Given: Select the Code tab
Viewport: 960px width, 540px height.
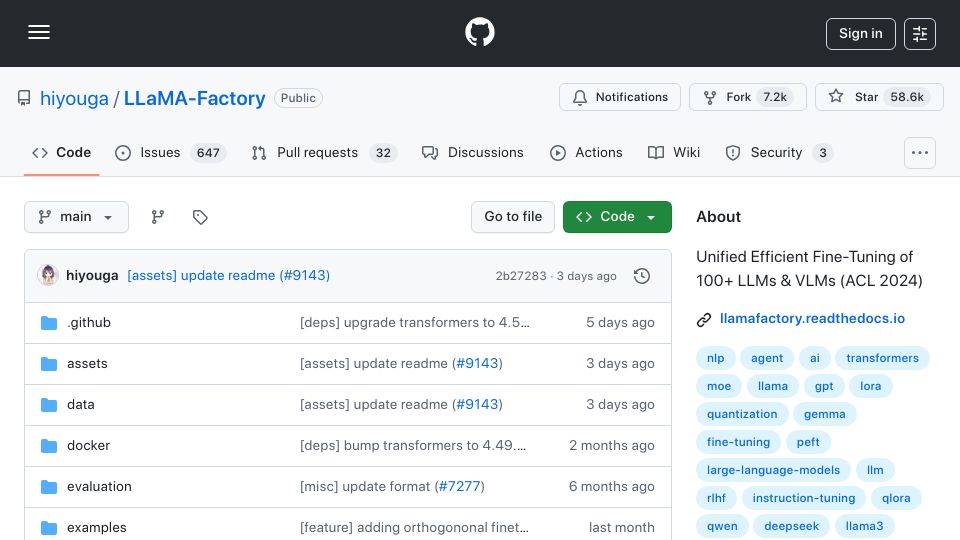Looking at the screenshot, I should [x=61, y=152].
